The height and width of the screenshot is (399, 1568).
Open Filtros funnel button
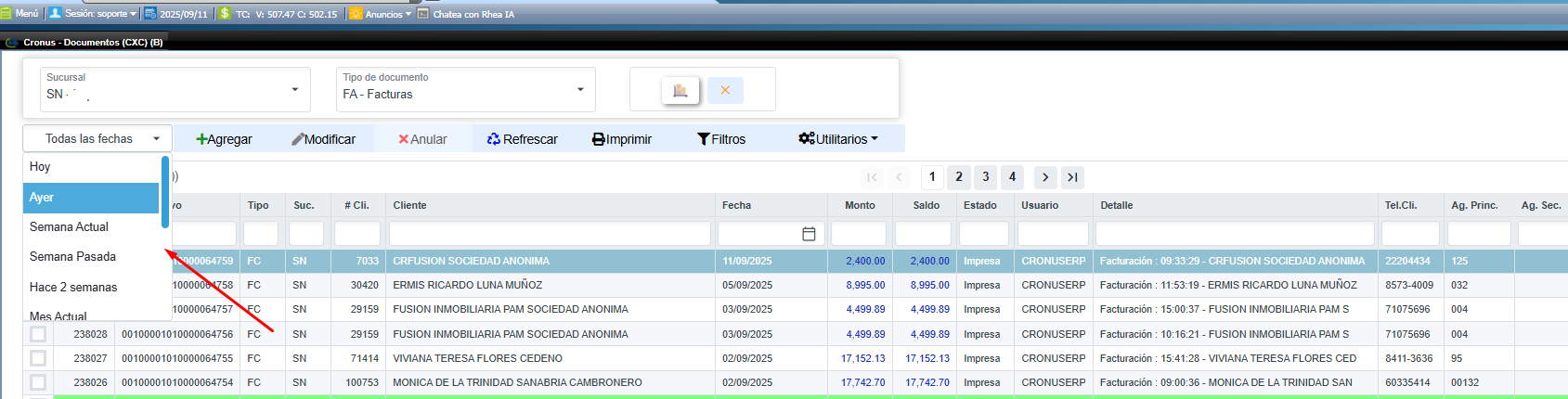point(721,139)
